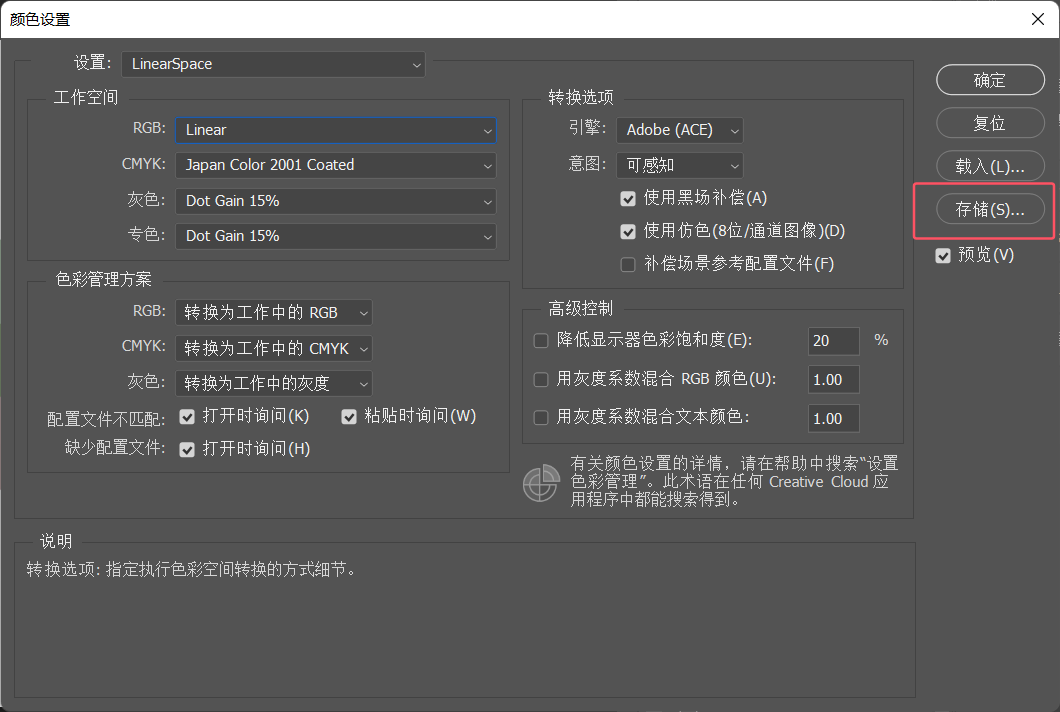The height and width of the screenshot is (712, 1060).
Task: Toggle 使用仿色(8位/通道图像)(D) checkbox
Action: pos(628,231)
